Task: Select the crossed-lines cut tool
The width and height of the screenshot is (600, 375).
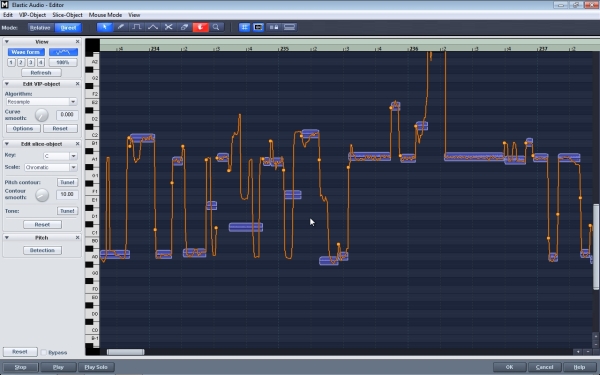Action: coord(168,27)
